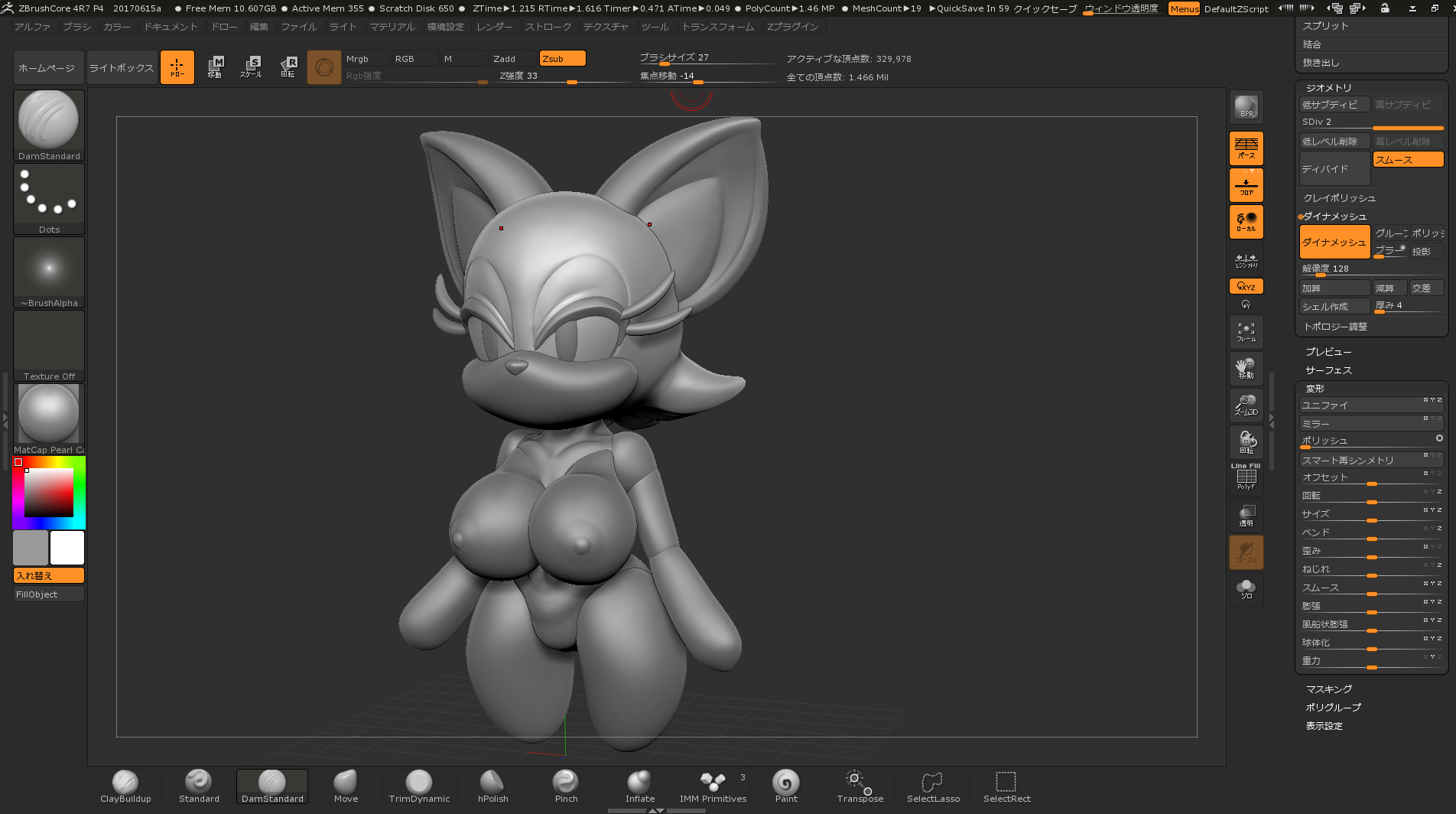Viewport: 1456px width, 814px height.
Task: Open the MatCap Pearl material thumbnail
Action: (x=49, y=414)
